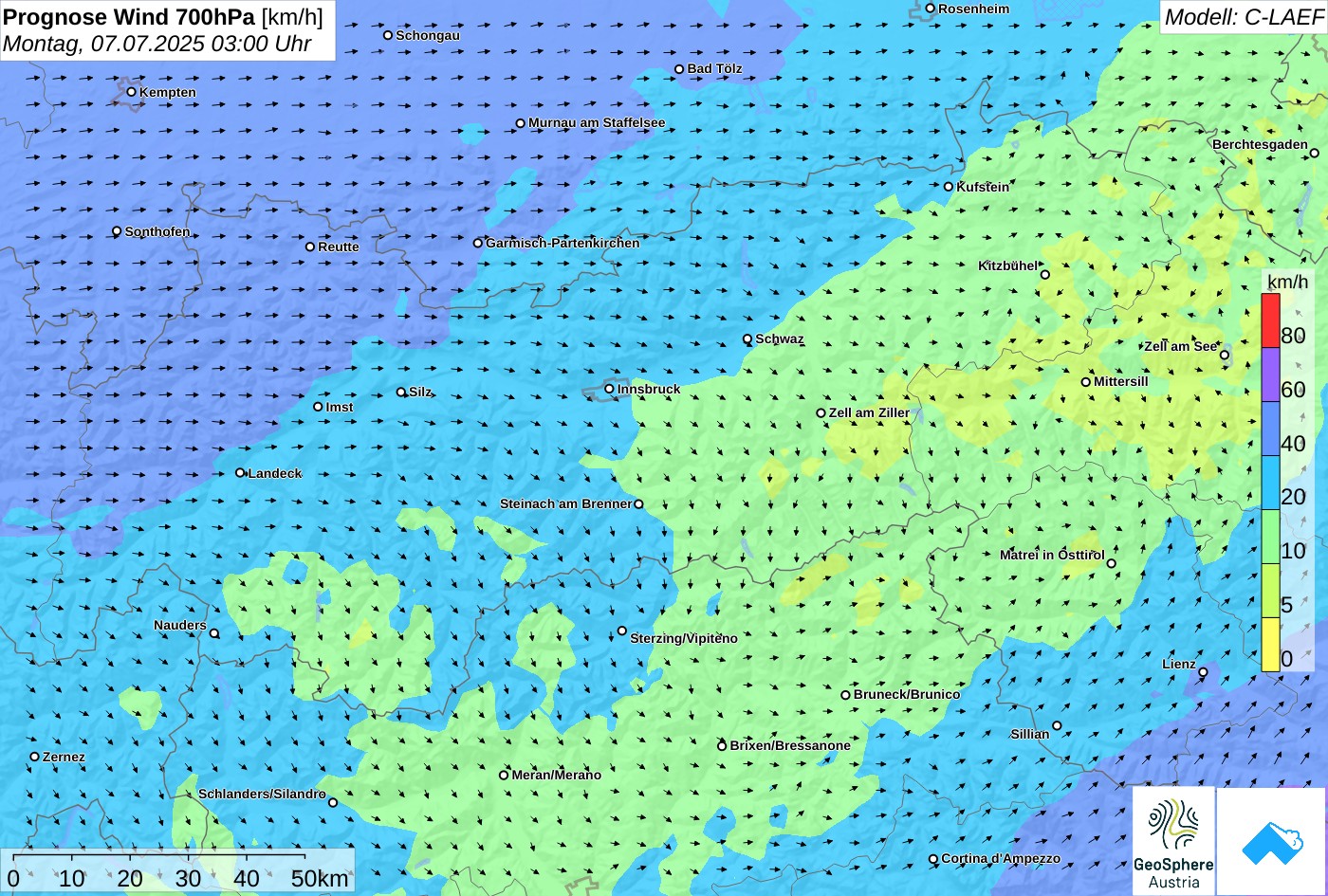Click the Innsbruck city marker
Screen dimensions: 1328x896
[609, 389]
